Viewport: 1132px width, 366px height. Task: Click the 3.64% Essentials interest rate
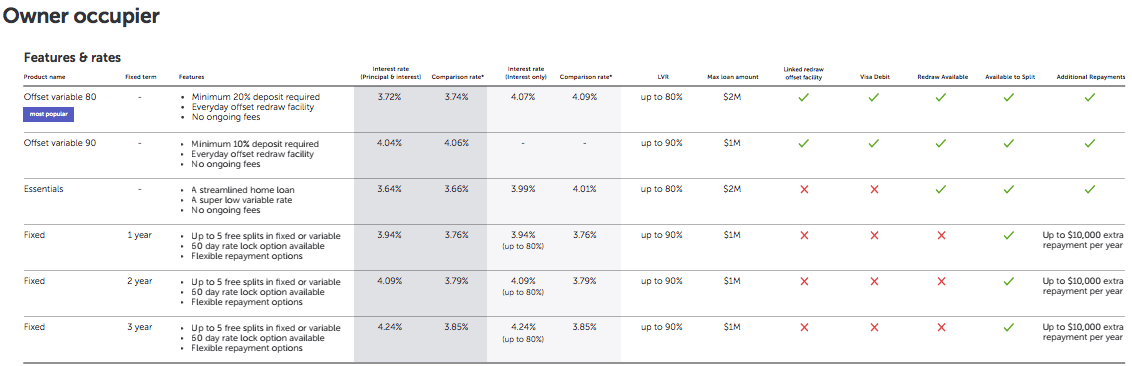pyautogui.click(x=390, y=189)
